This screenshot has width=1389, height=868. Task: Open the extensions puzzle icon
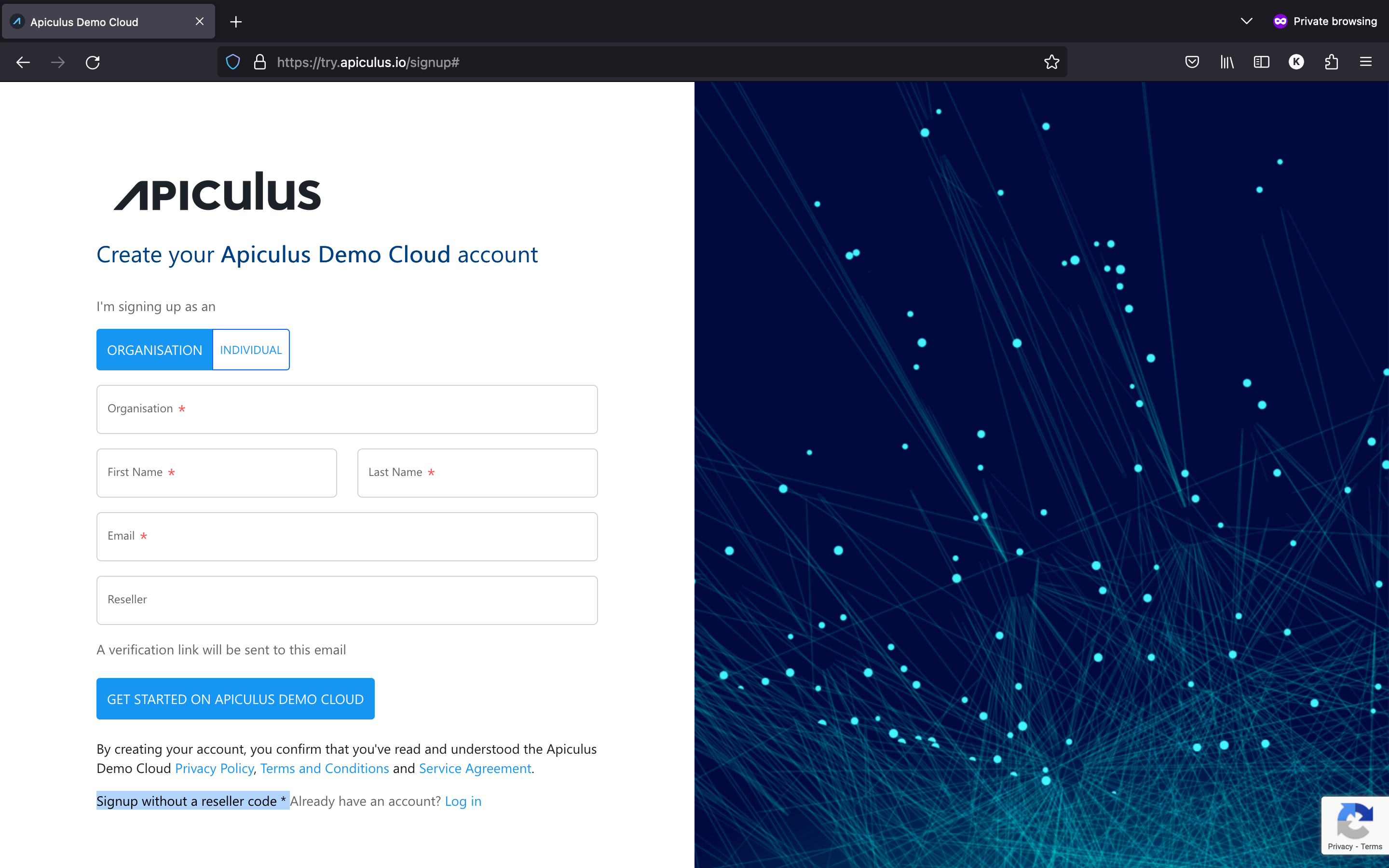[x=1331, y=61]
